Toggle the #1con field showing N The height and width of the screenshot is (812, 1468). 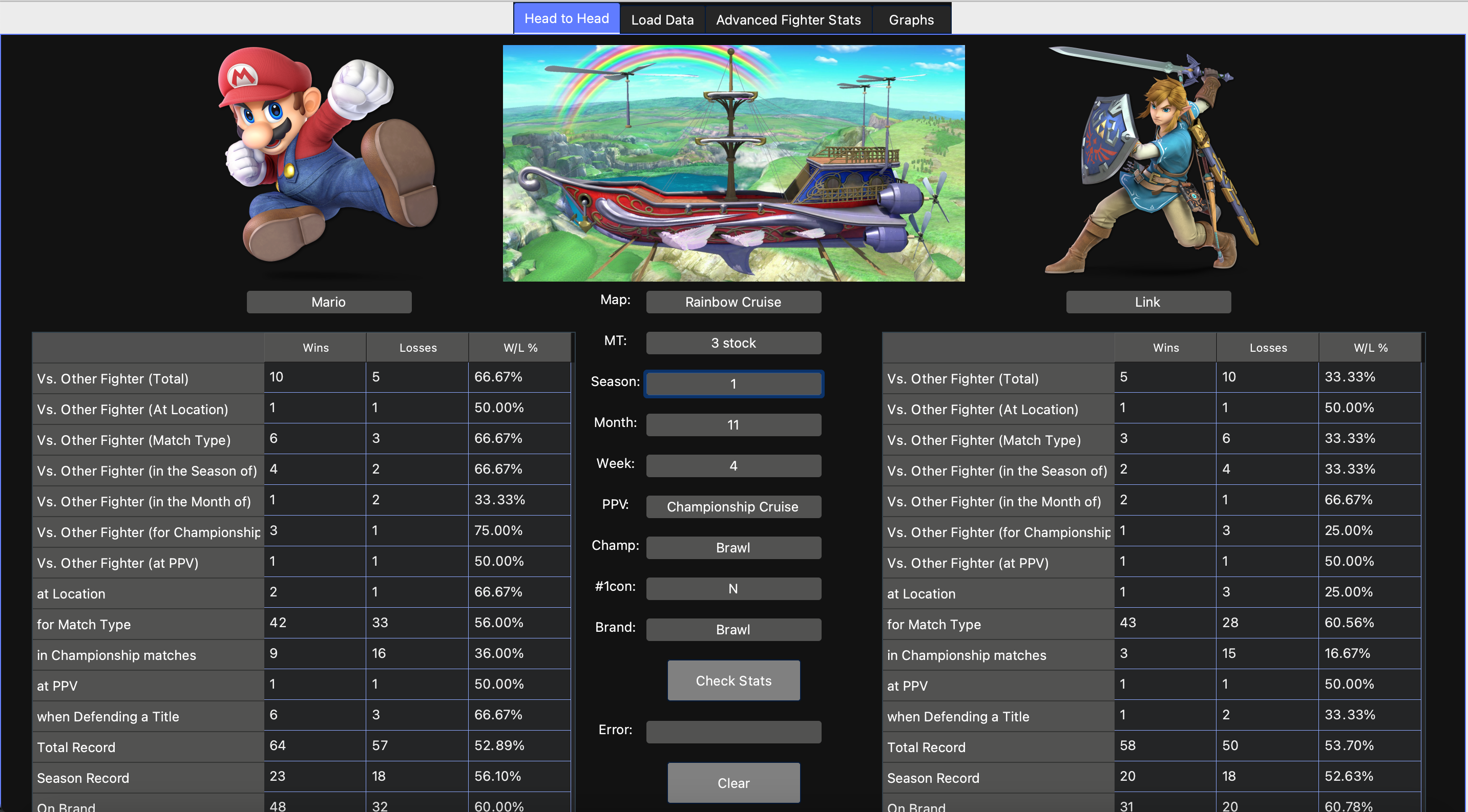733,589
